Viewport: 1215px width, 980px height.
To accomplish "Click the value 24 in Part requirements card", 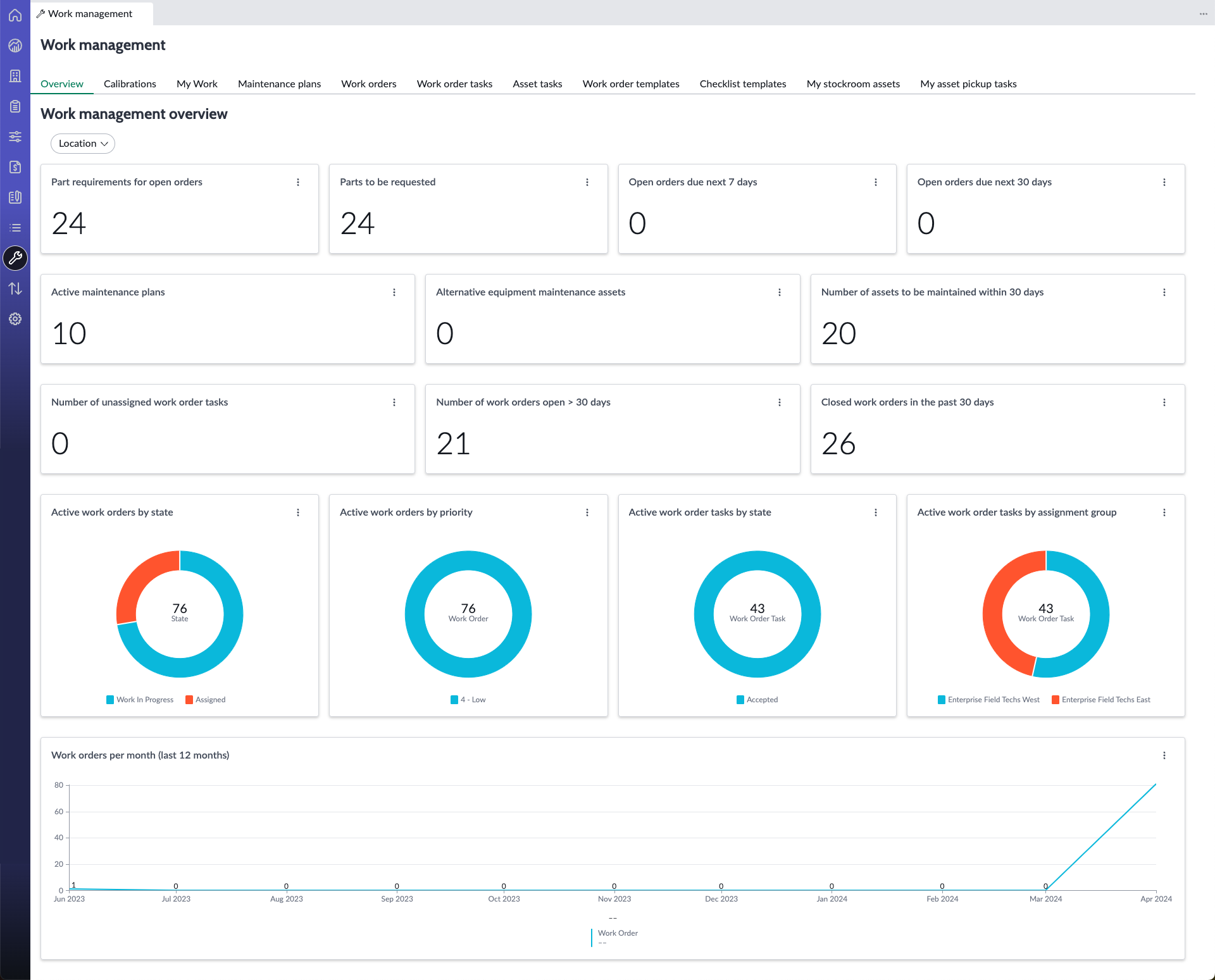I will (68, 223).
